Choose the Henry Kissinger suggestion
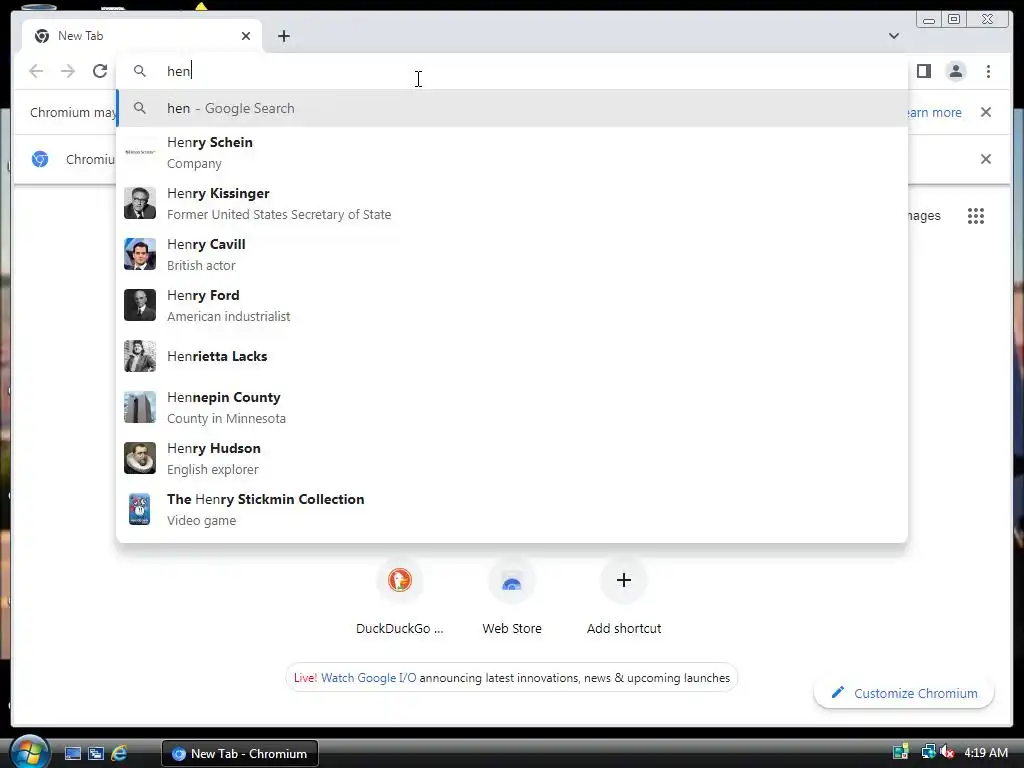 (x=512, y=203)
